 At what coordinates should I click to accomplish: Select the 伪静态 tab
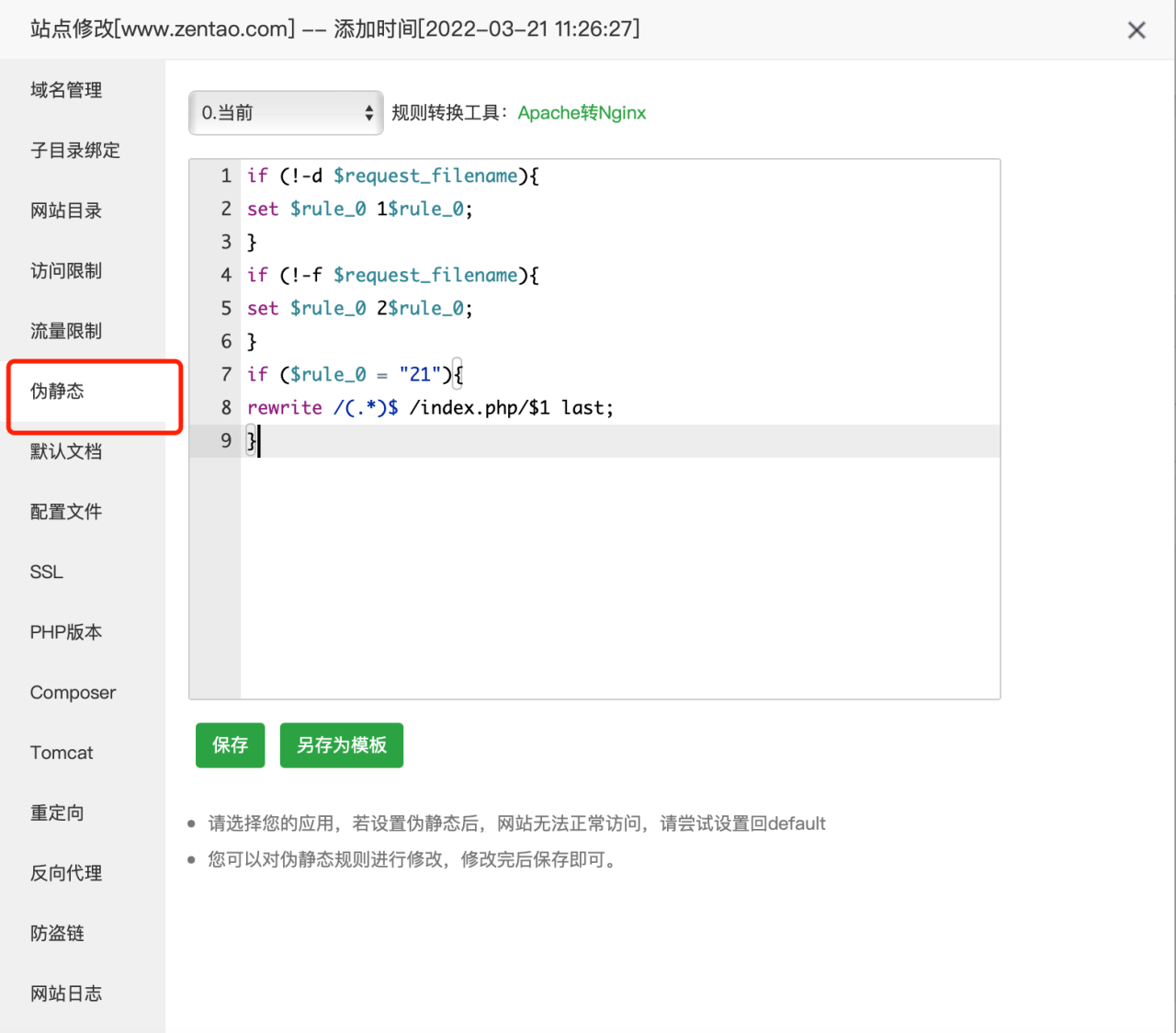click(x=57, y=392)
